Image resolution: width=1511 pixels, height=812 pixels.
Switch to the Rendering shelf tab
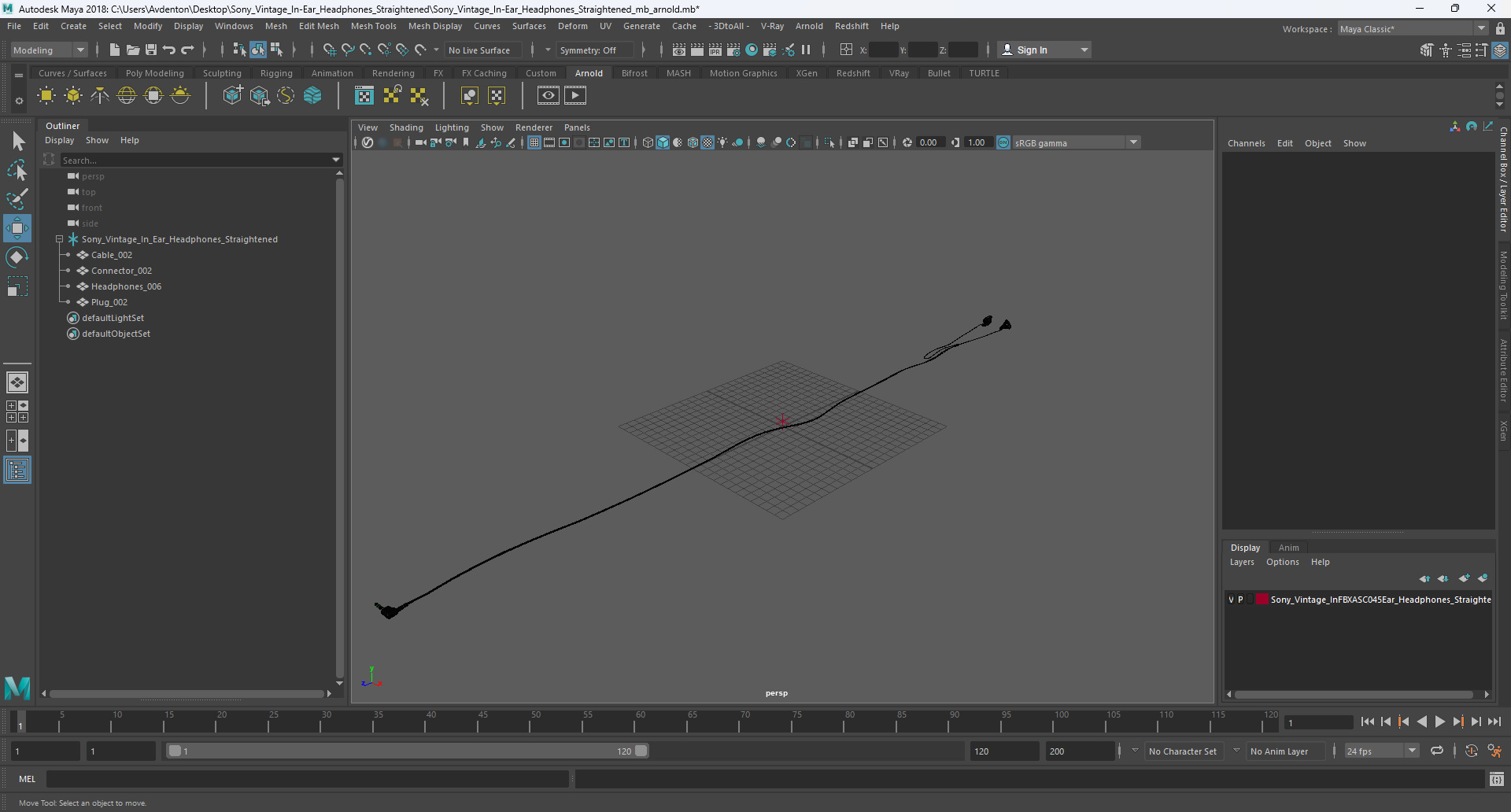coord(393,73)
